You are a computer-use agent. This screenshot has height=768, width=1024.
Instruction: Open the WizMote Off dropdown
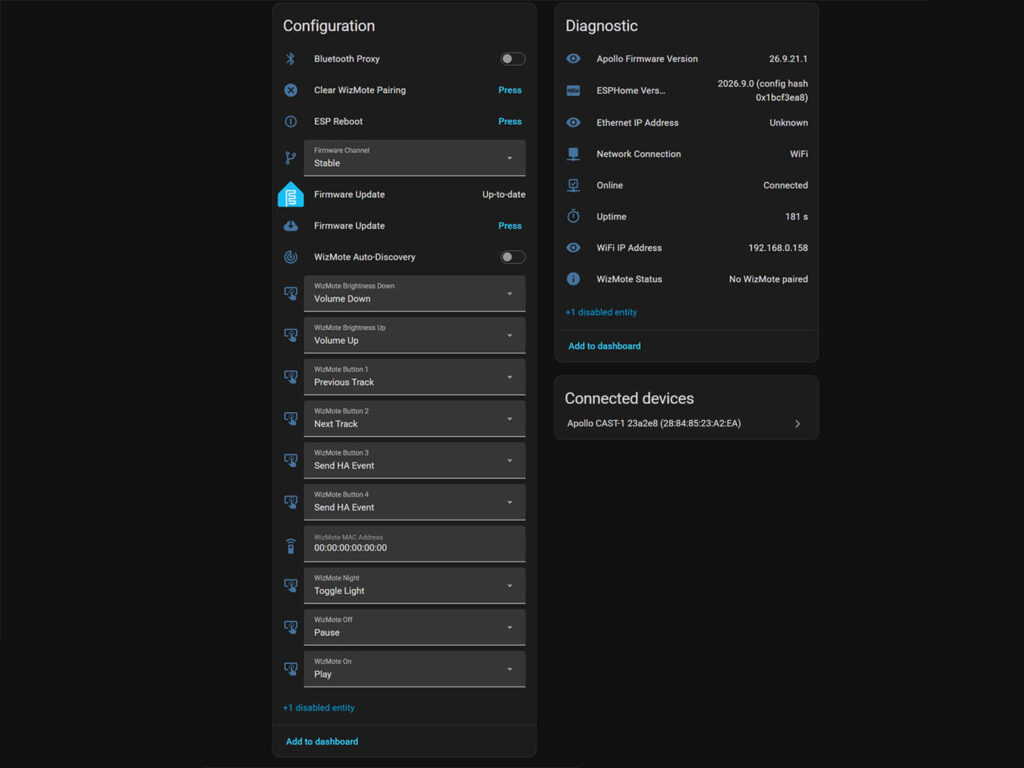pos(415,628)
